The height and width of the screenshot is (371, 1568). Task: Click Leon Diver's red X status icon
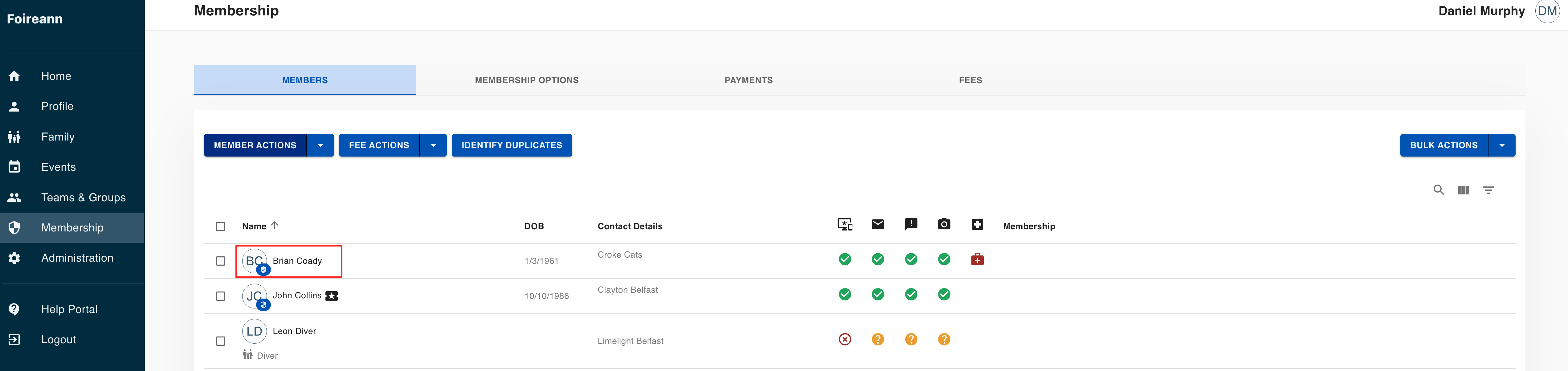point(845,339)
